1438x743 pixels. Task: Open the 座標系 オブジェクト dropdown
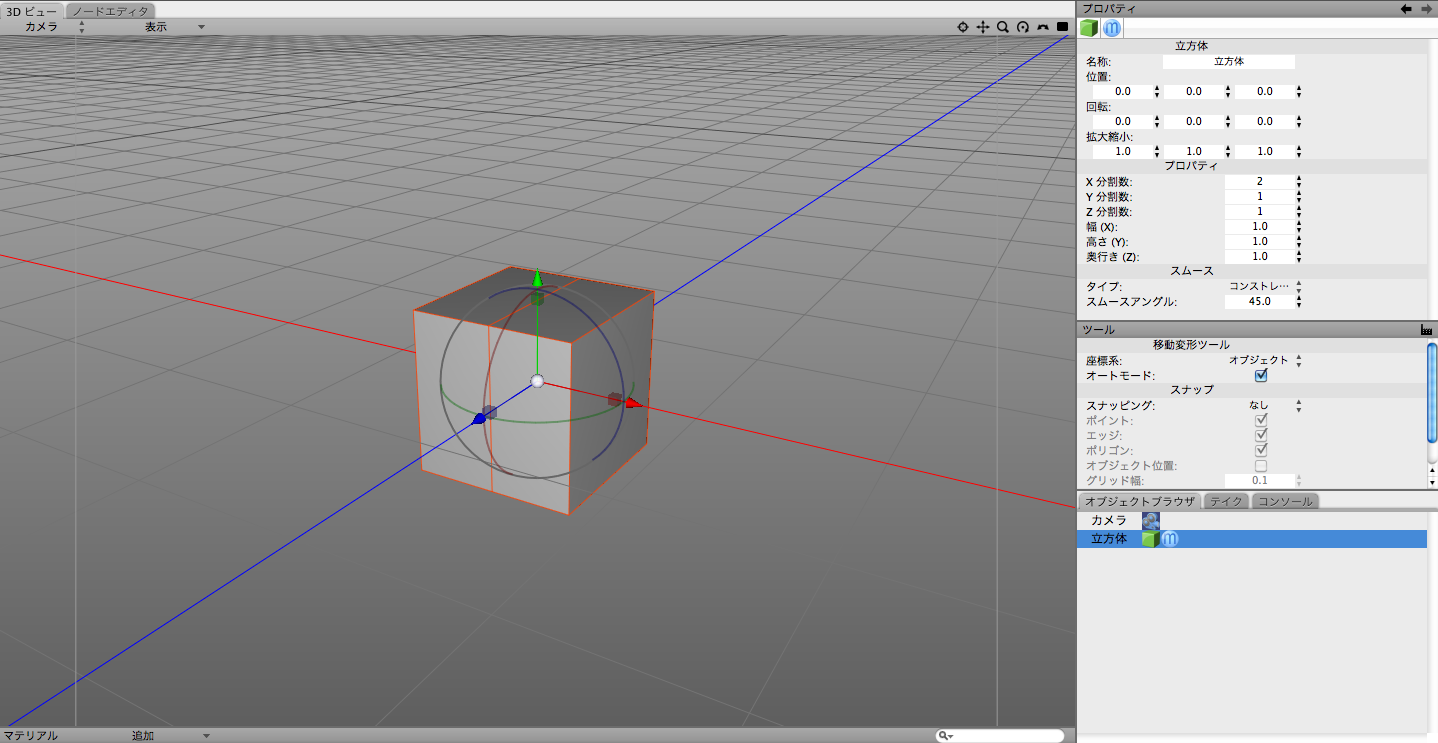point(1264,360)
